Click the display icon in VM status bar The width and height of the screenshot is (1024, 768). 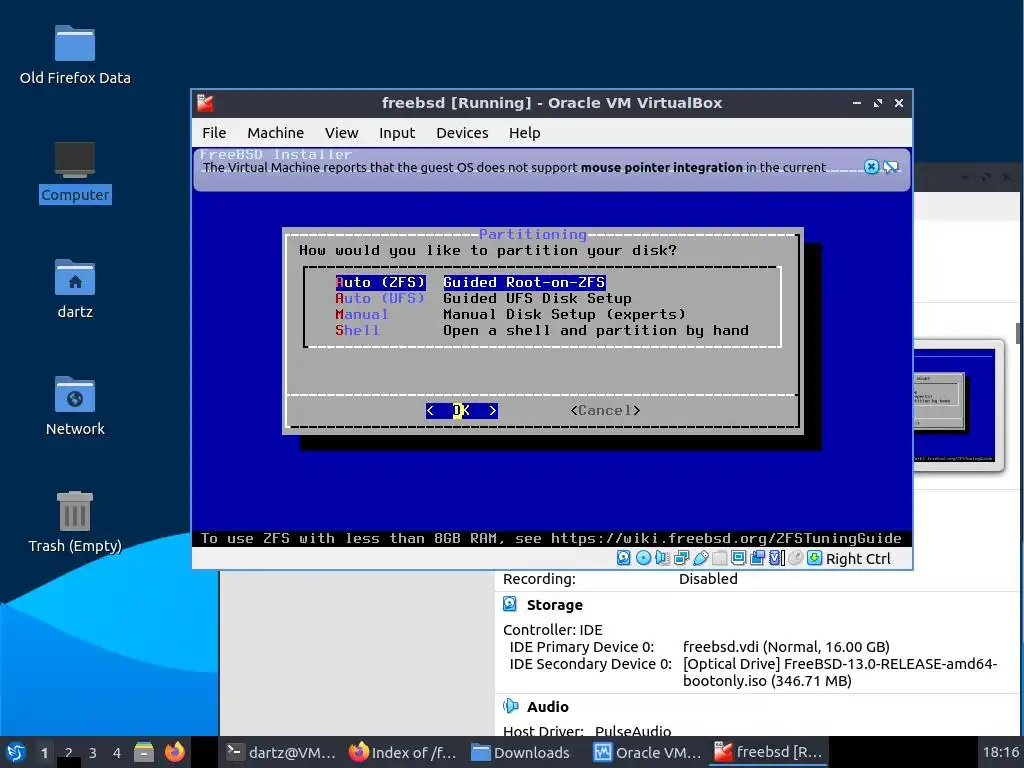pyautogui.click(x=739, y=558)
